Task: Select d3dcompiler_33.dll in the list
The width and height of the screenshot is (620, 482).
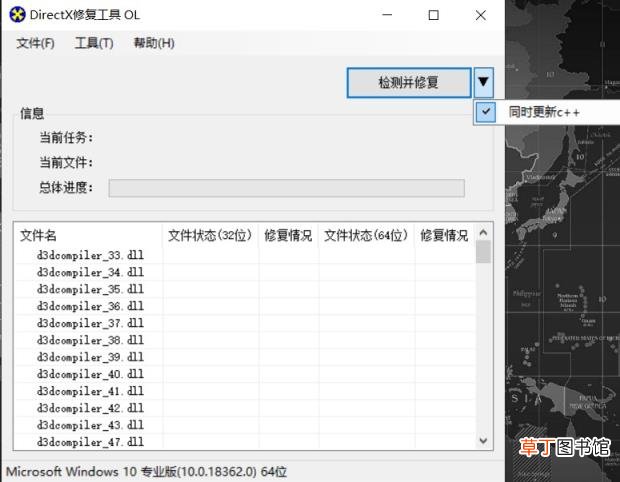Action: pyautogui.click(x=90, y=255)
